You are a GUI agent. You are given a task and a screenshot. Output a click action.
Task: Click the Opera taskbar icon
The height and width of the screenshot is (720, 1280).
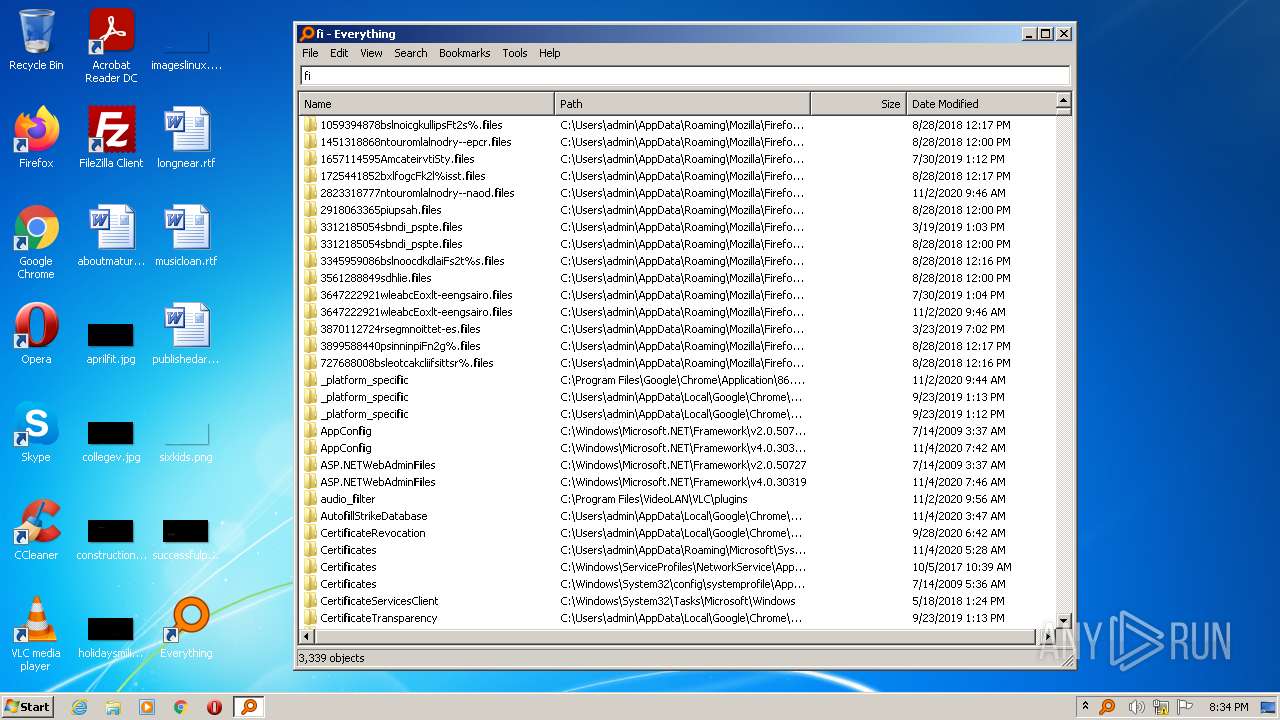pyautogui.click(x=214, y=707)
